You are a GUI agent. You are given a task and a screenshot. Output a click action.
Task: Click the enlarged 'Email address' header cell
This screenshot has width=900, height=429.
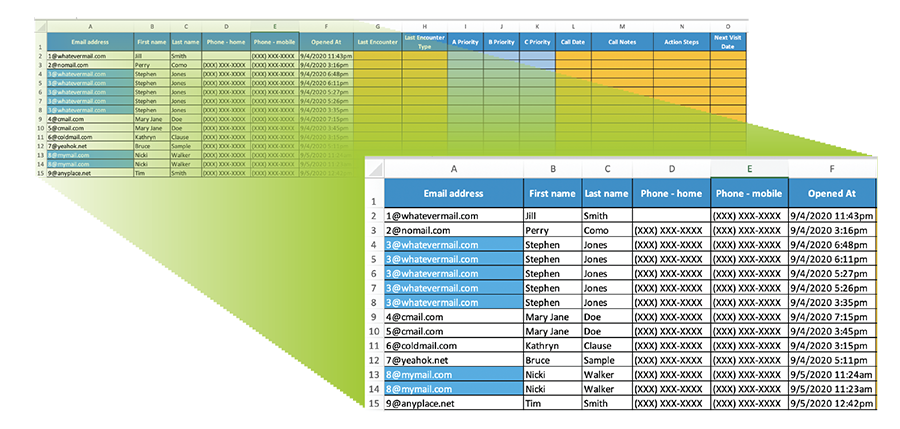pos(454,193)
